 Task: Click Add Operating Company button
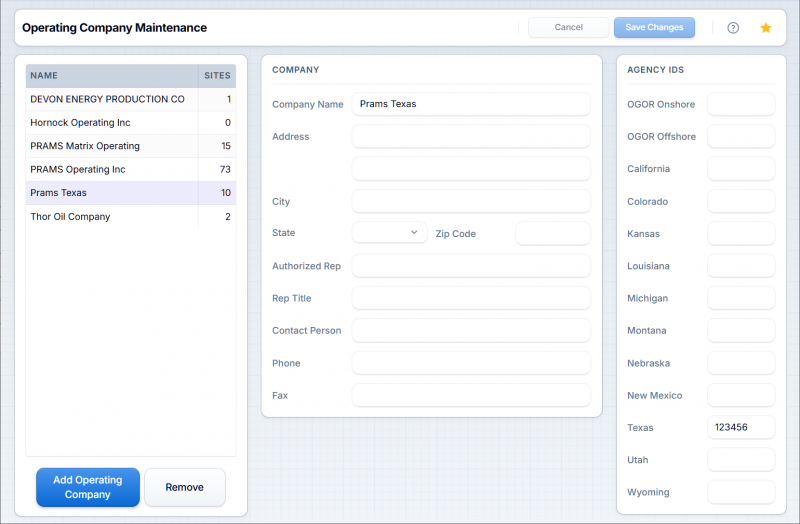click(88, 487)
